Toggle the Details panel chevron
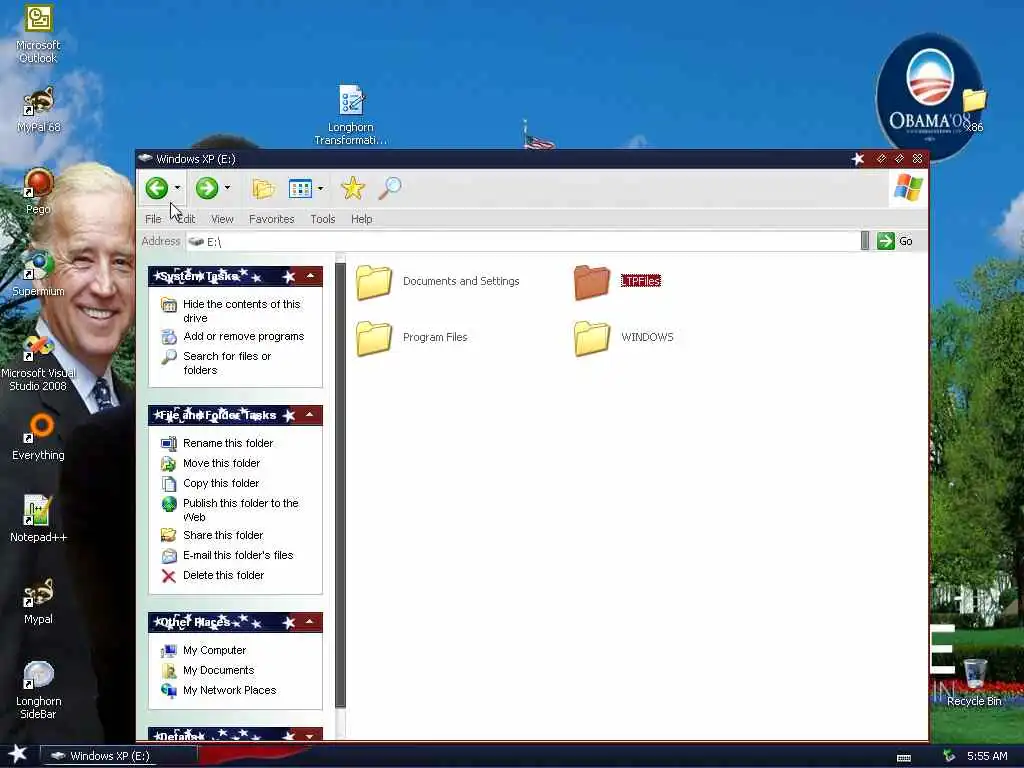Screen dimensions: 1024x768 click(310, 735)
